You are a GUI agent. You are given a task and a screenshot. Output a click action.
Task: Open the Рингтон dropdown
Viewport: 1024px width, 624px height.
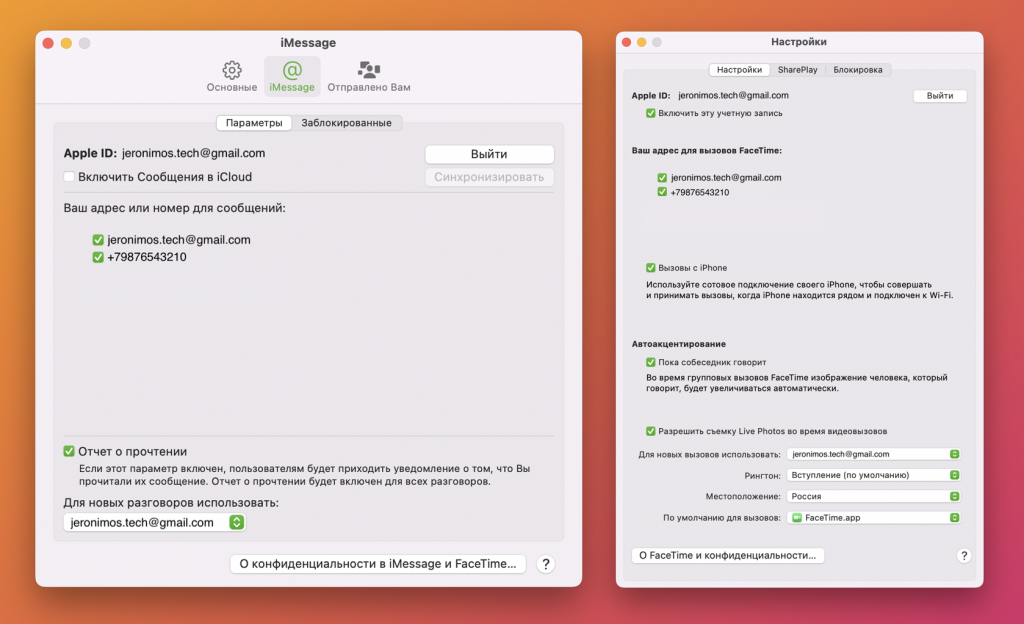pos(874,475)
